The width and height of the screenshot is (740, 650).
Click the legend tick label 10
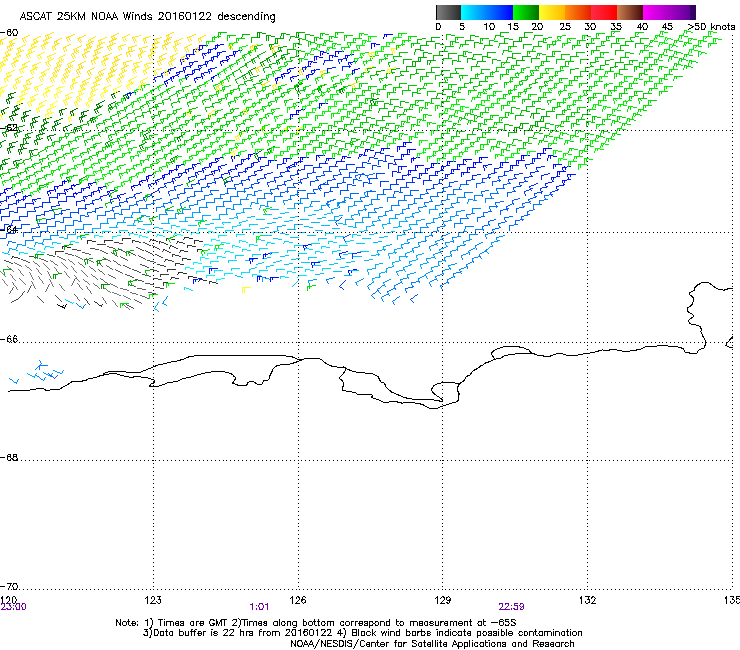pos(489,27)
